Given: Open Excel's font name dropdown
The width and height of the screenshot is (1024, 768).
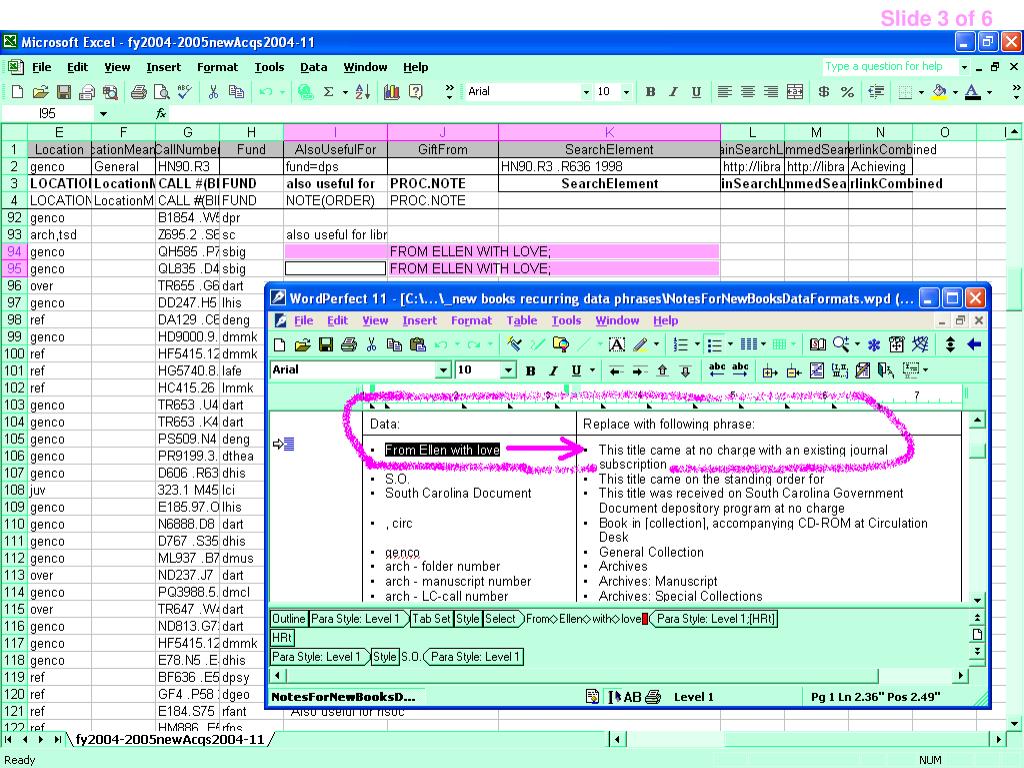Looking at the screenshot, I should pyautogui.click(x=585, y=92).
